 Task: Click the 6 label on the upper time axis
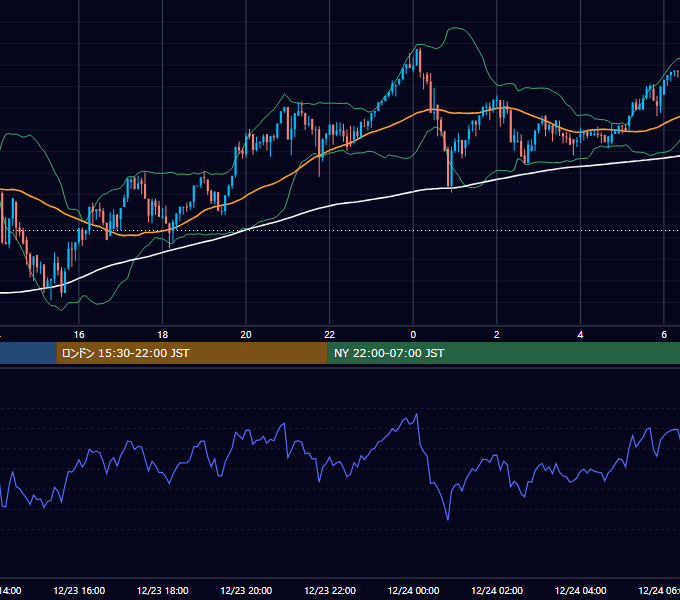664,334
